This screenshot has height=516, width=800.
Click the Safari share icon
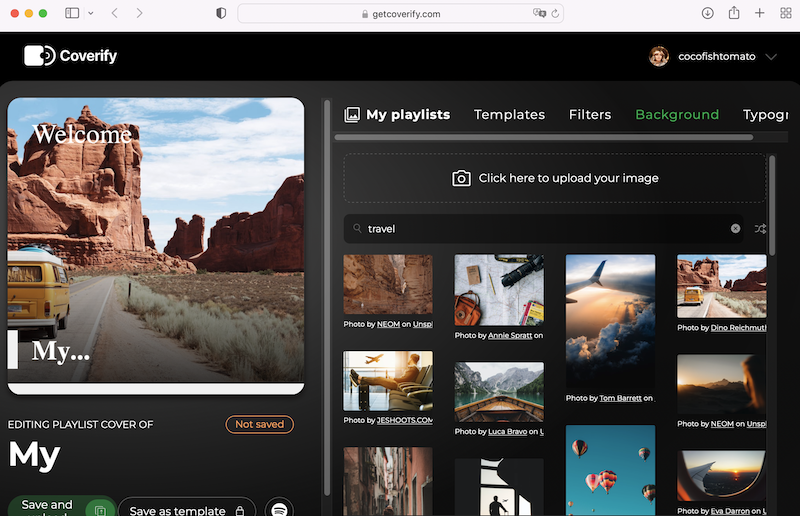pos(734,13)
